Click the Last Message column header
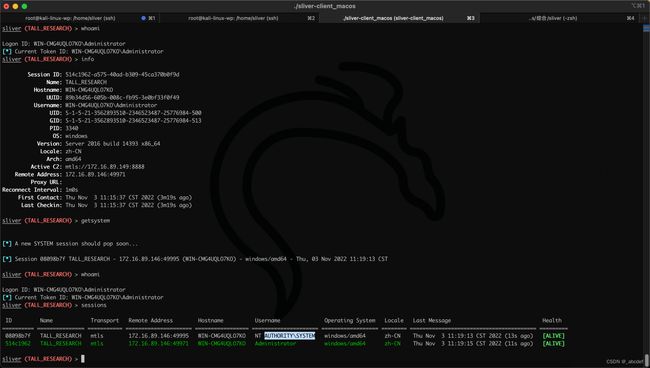The image size is (650, 368). pos(432,320)
